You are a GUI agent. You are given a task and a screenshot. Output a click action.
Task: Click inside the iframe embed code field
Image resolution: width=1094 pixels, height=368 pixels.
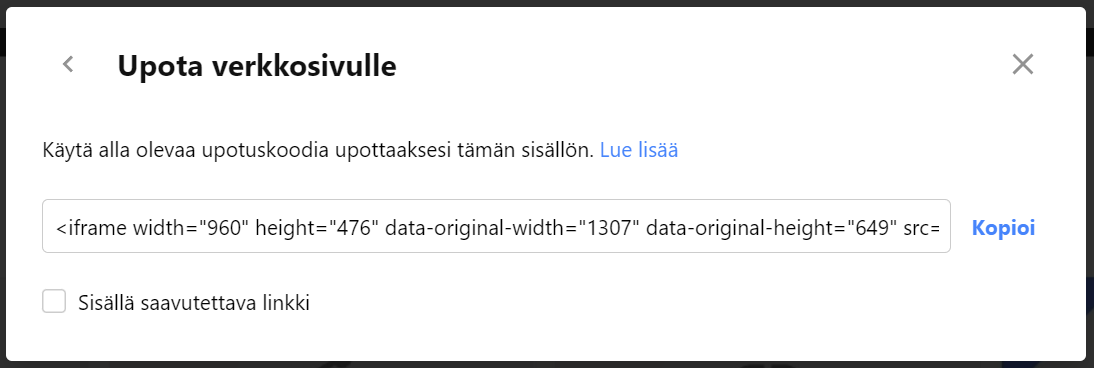tap(496, 226)
